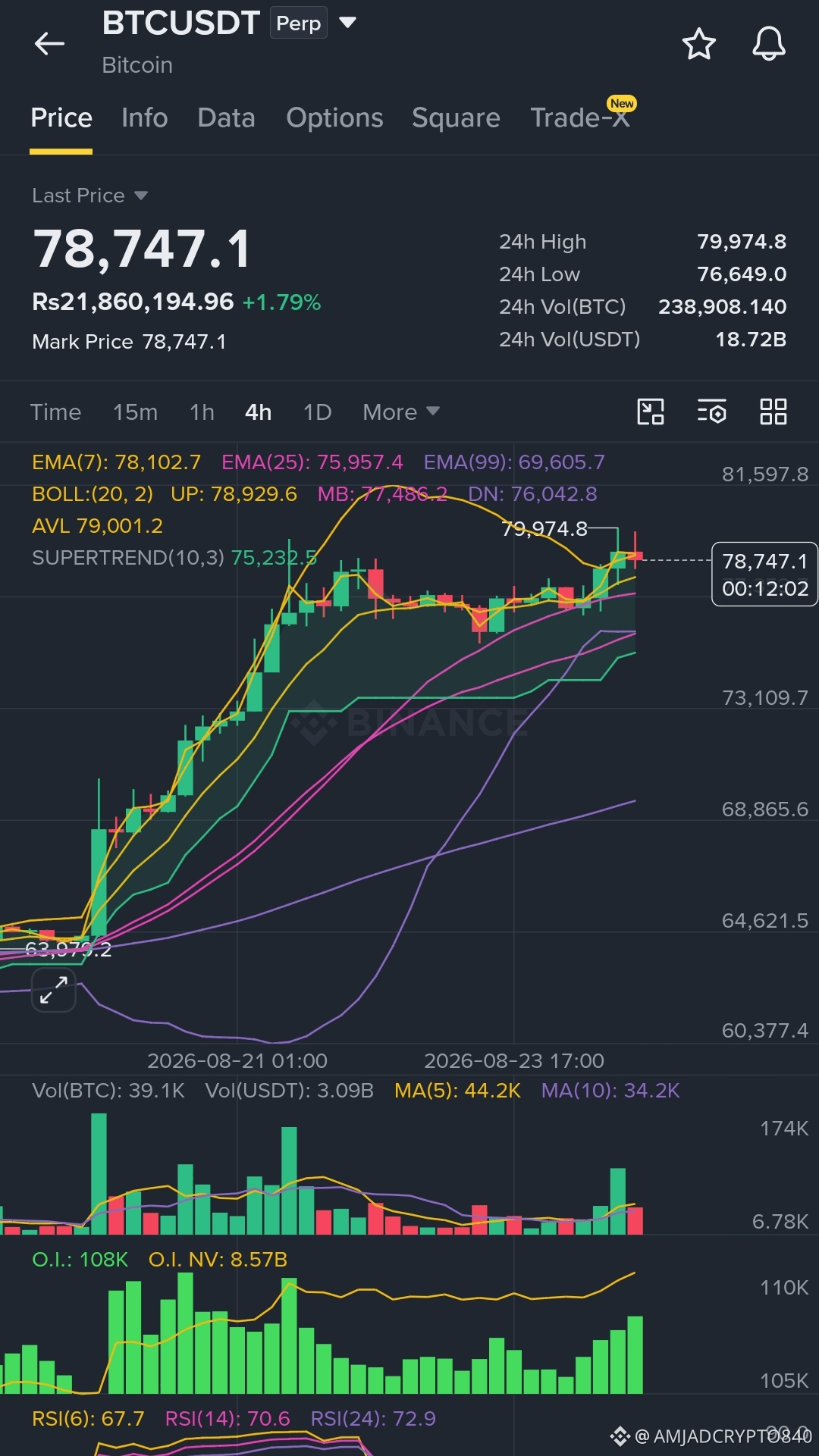Screen dimensions: 819x1456
Task: Tap the 2026-08-21 01:00 time marker
Action: 237,1060
